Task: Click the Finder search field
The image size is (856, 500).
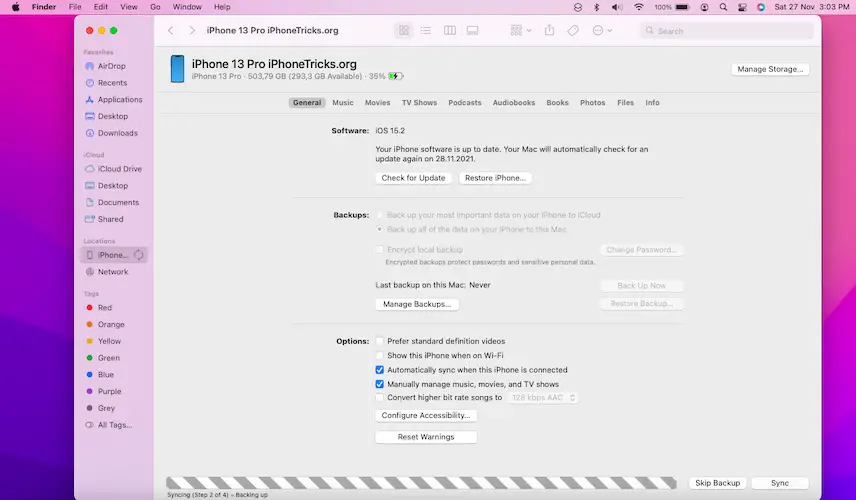Action: (x=727, y=31)
